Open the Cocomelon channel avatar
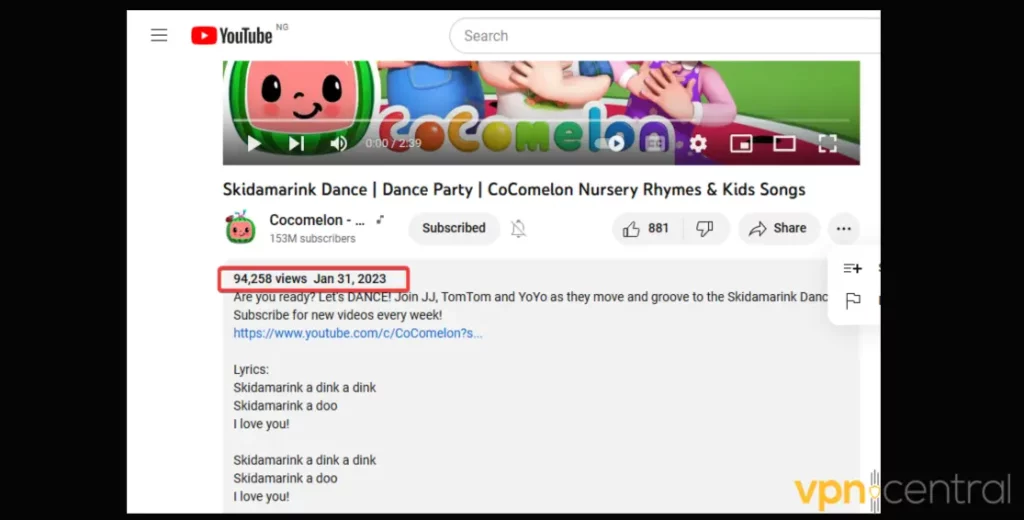The image size is (1024, 520). [x=240, y=228]
